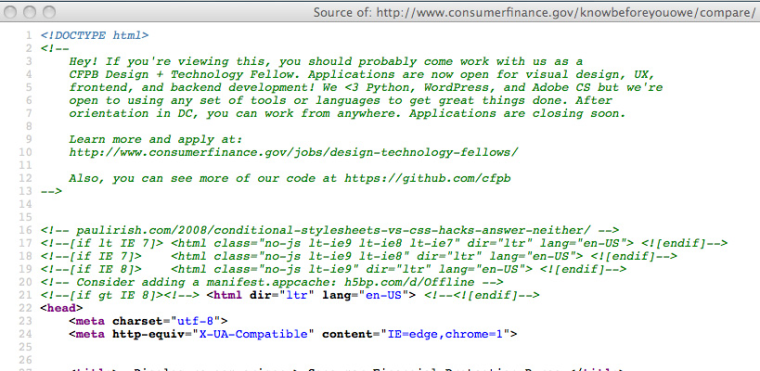This screenshot has height=371, width=760.
Task: Click the comment closing '-->' on line 13
Action: [51, 192]
